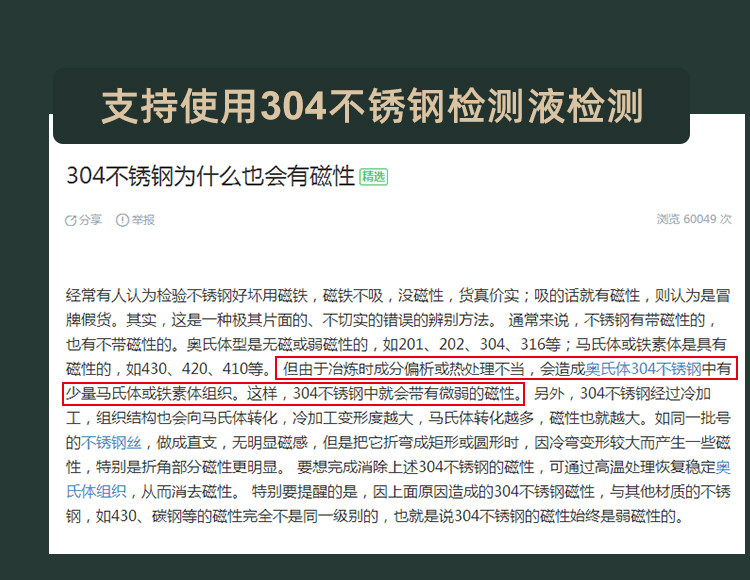Image resolution: width=750 pixels, height=580 pixels.
Task: Click the article title 304不锈钢为什么也会有磁性
Action: (210, 176)
